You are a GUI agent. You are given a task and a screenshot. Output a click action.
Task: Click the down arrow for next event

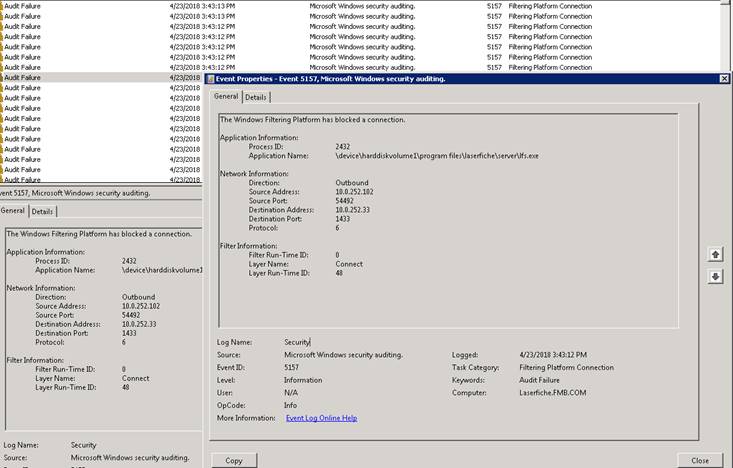pyautogui.click(x=715, y=276)
